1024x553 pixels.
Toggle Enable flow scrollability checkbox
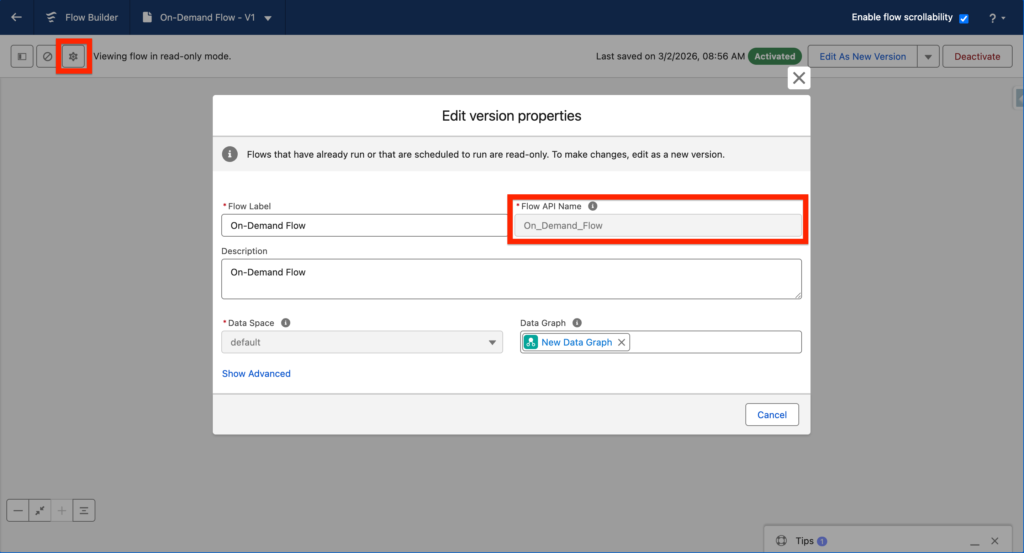964,18
